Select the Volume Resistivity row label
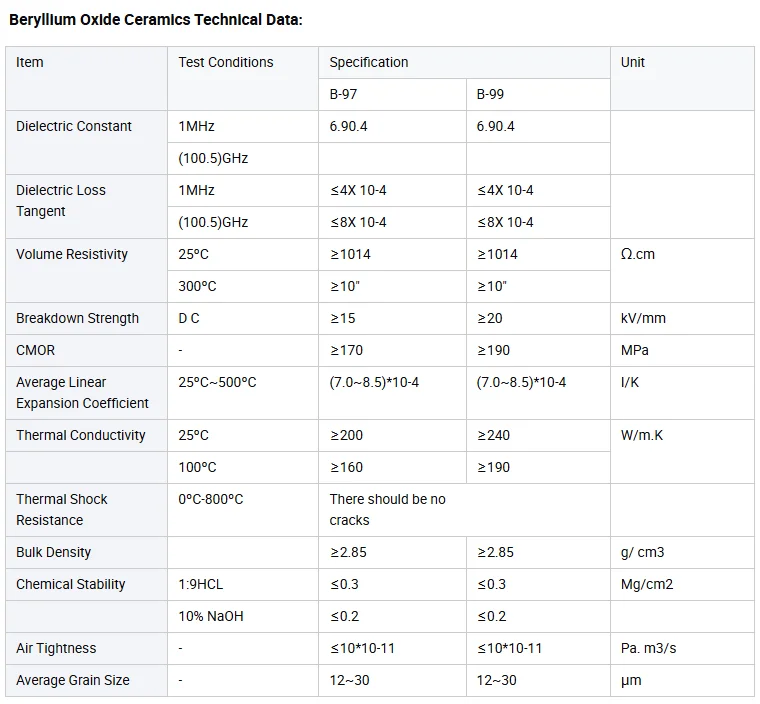 (x=72, y=254)
